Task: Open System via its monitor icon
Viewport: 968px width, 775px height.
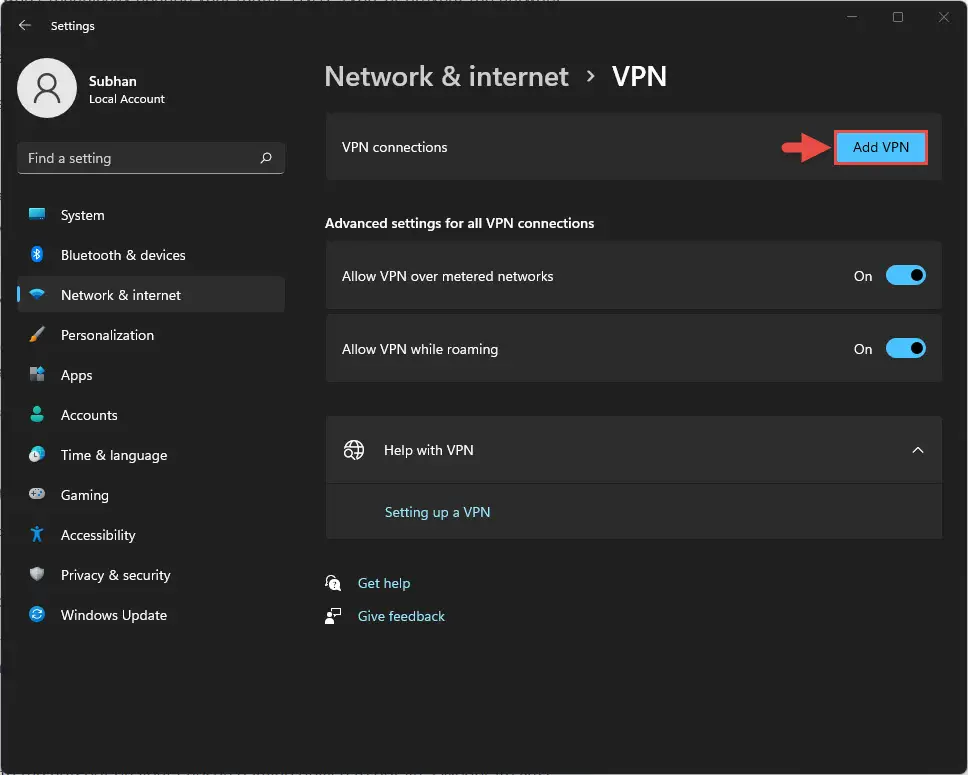Action: tap(37, 214)
